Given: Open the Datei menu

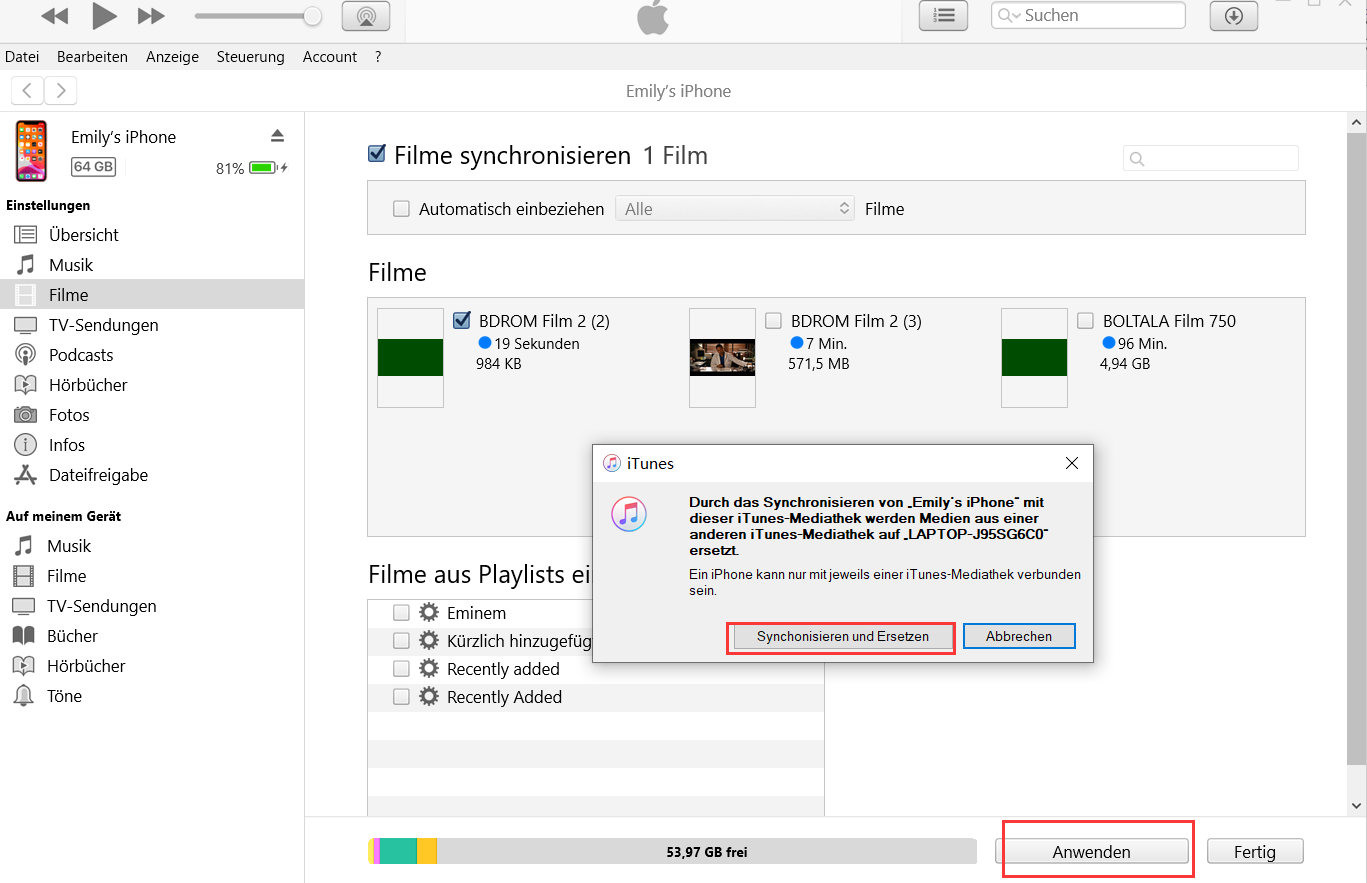Looking at the screenshot, I should click(22, 57).
